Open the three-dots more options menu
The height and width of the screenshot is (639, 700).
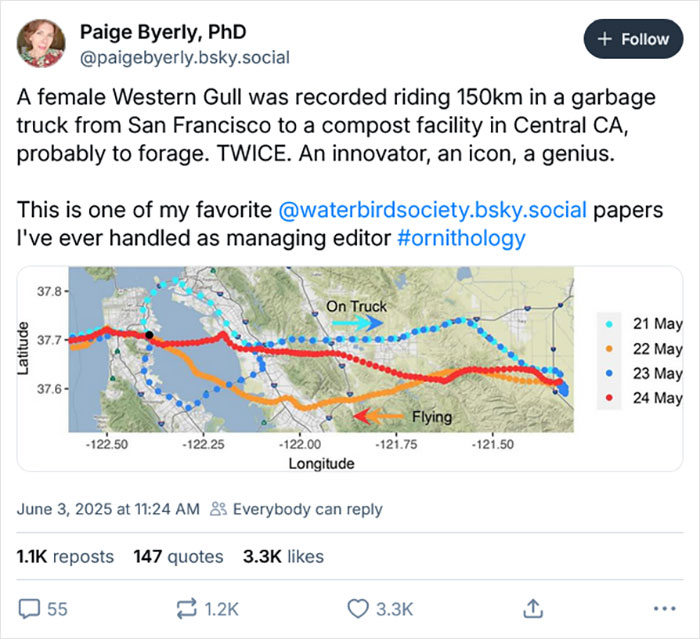pyautogui.click(x=663, y=607)
